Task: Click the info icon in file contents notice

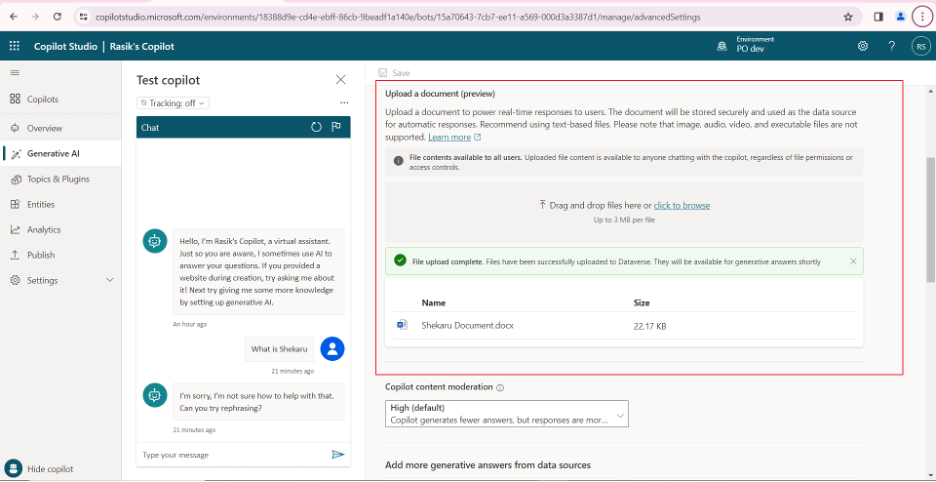Action: [398, 161]
